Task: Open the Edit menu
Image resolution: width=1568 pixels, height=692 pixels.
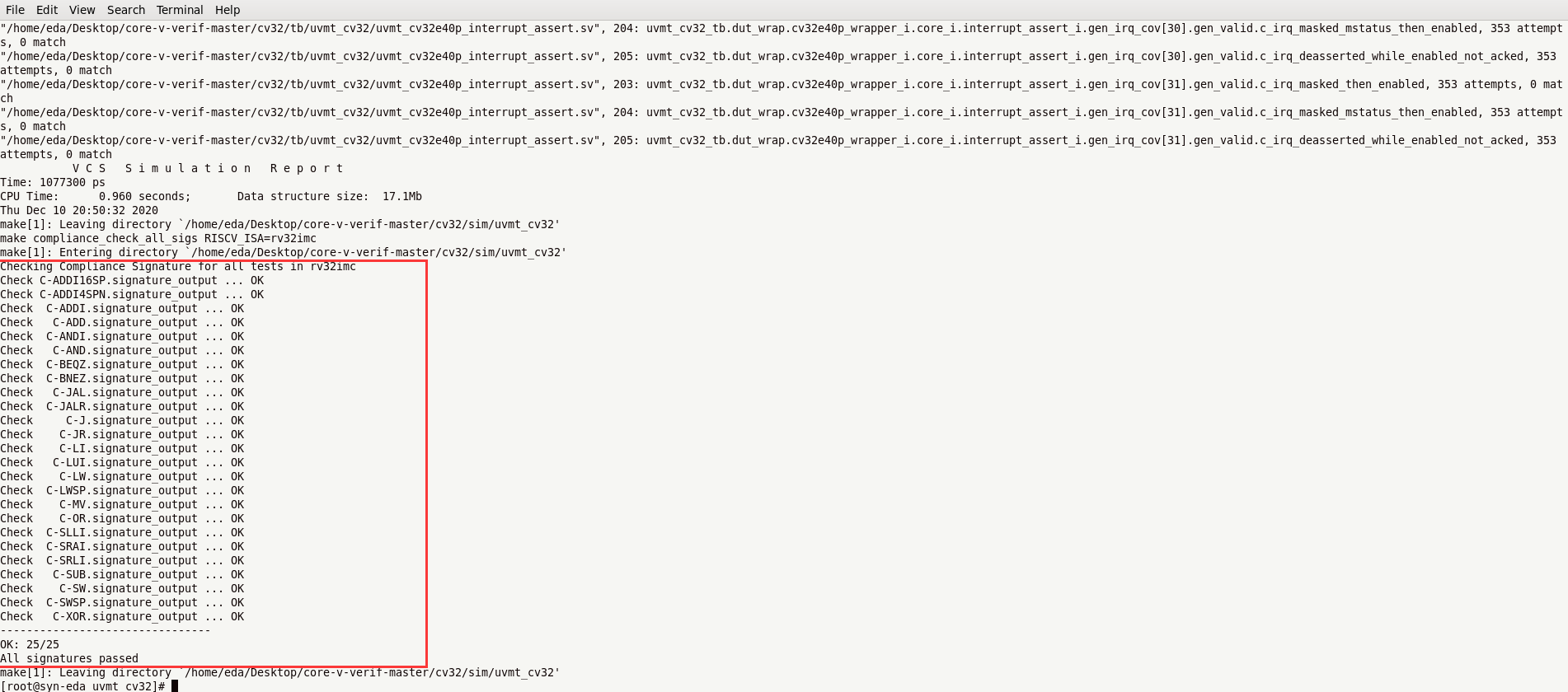Action: 46,10
